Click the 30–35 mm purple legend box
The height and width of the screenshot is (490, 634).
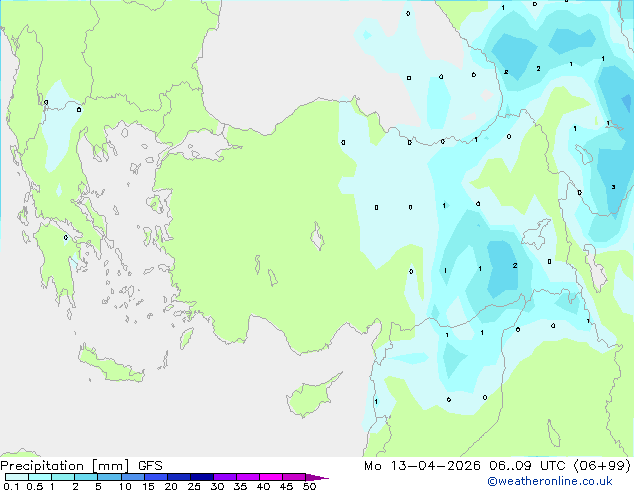225,477
